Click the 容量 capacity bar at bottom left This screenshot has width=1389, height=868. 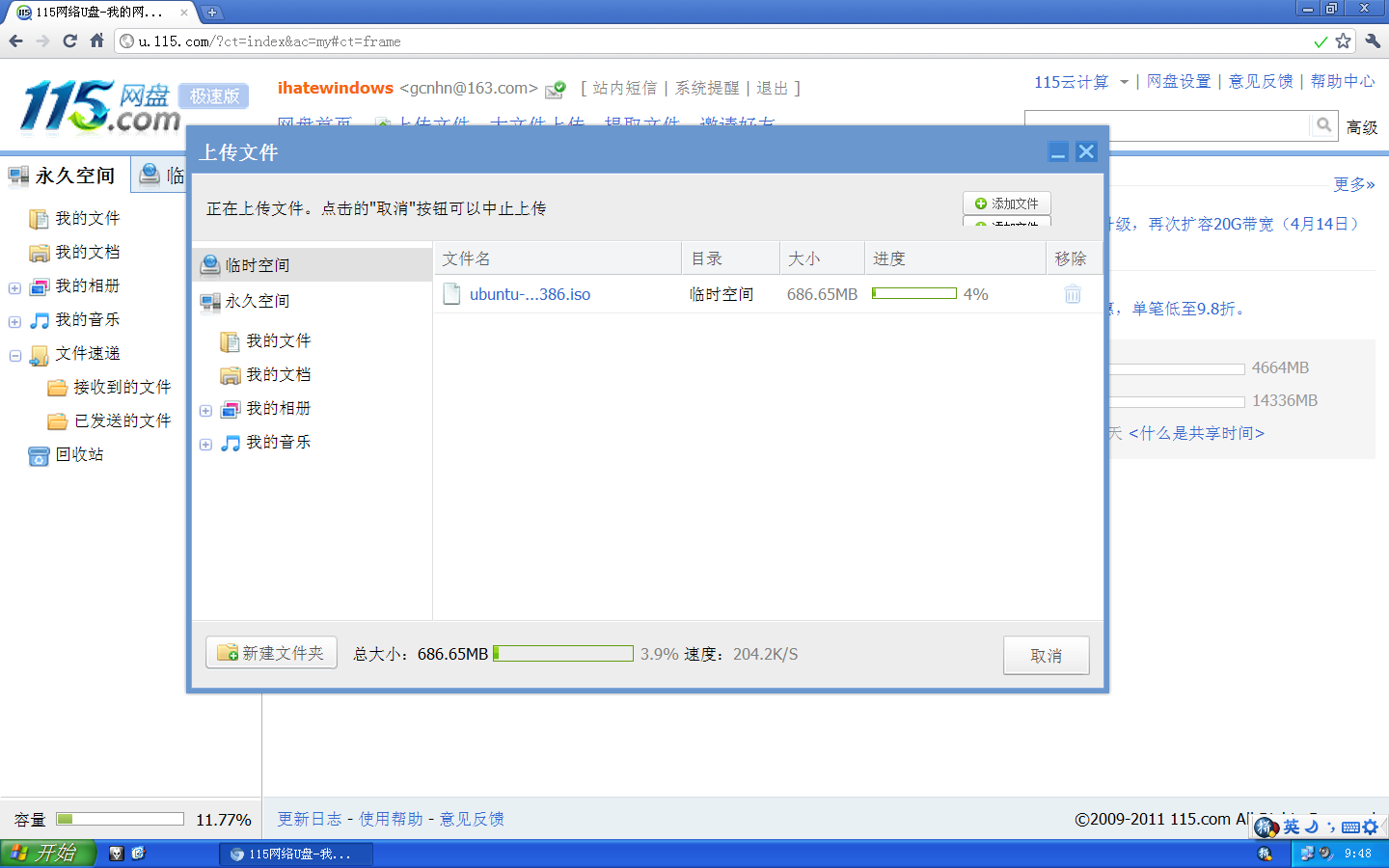120,819
